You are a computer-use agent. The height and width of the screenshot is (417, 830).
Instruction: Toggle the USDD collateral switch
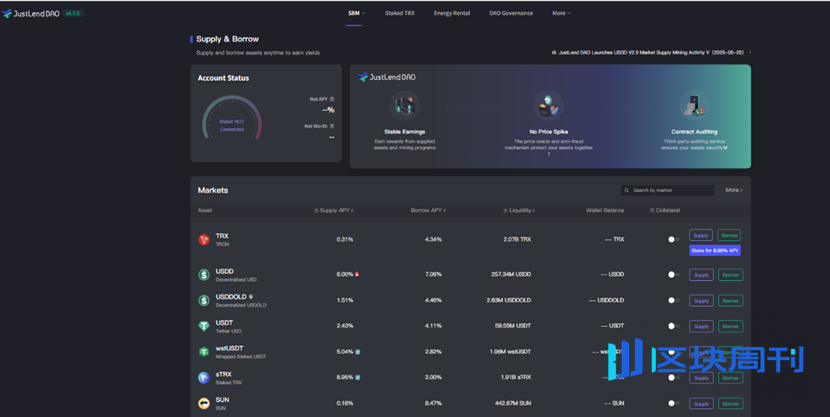tap(673, 275)
